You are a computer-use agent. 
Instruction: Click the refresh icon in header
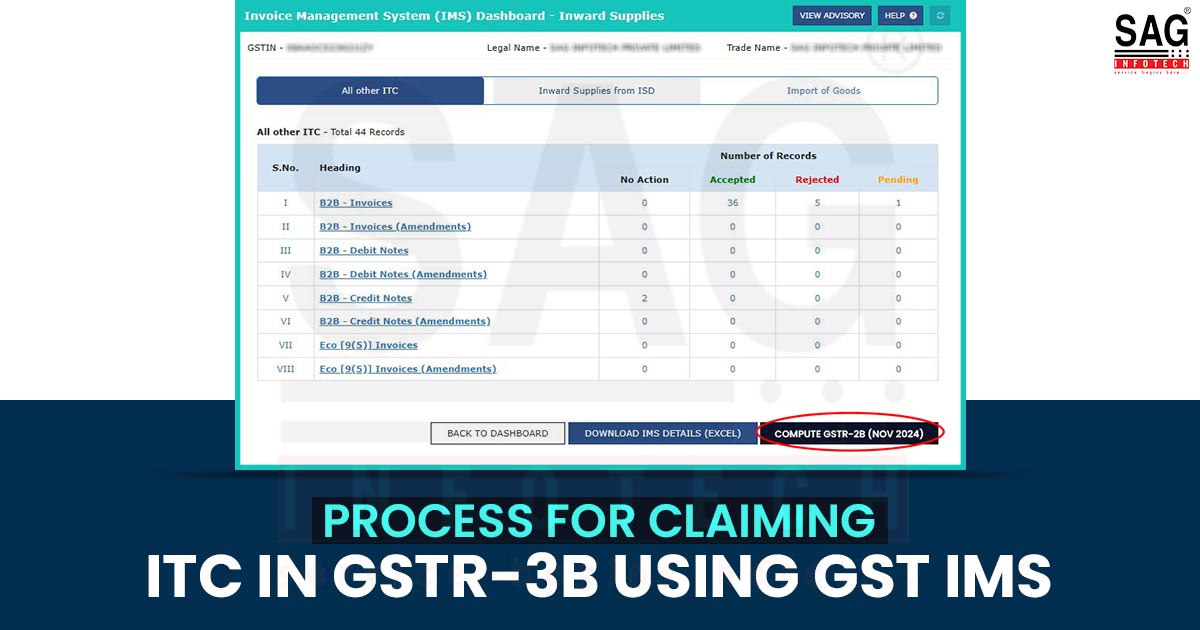click(x=939, y=16)
